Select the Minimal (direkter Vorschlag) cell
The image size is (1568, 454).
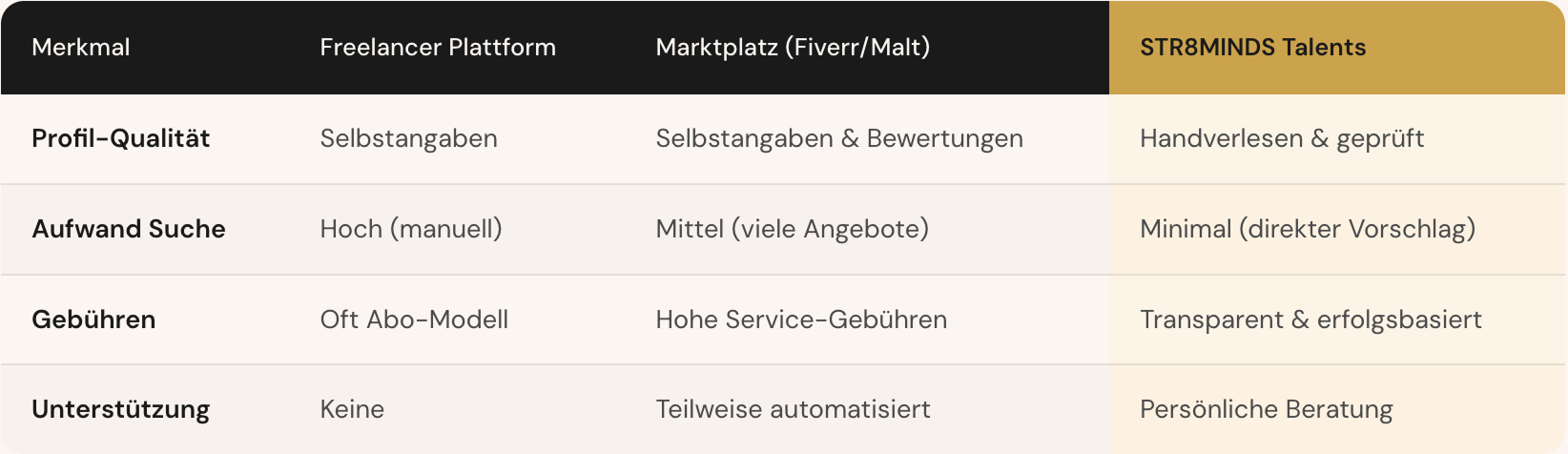[x=1308, y=229]
